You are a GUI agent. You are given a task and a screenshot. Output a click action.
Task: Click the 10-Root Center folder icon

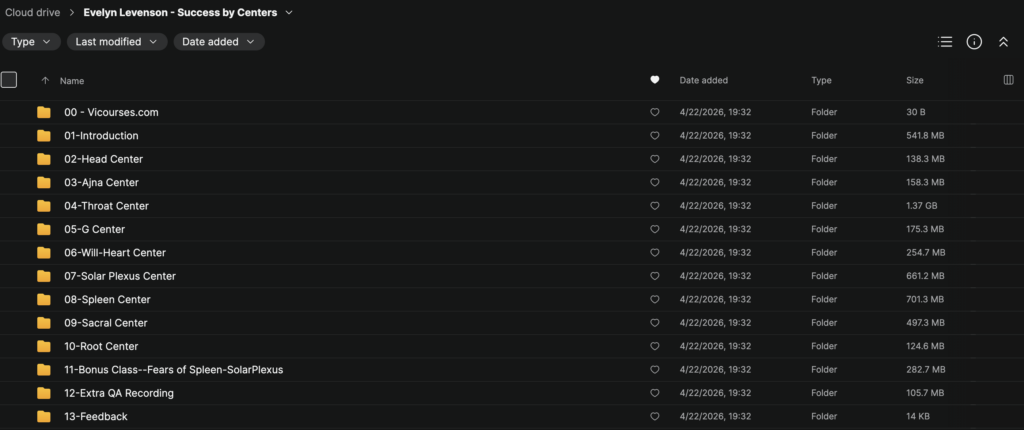tap(44, 346)
